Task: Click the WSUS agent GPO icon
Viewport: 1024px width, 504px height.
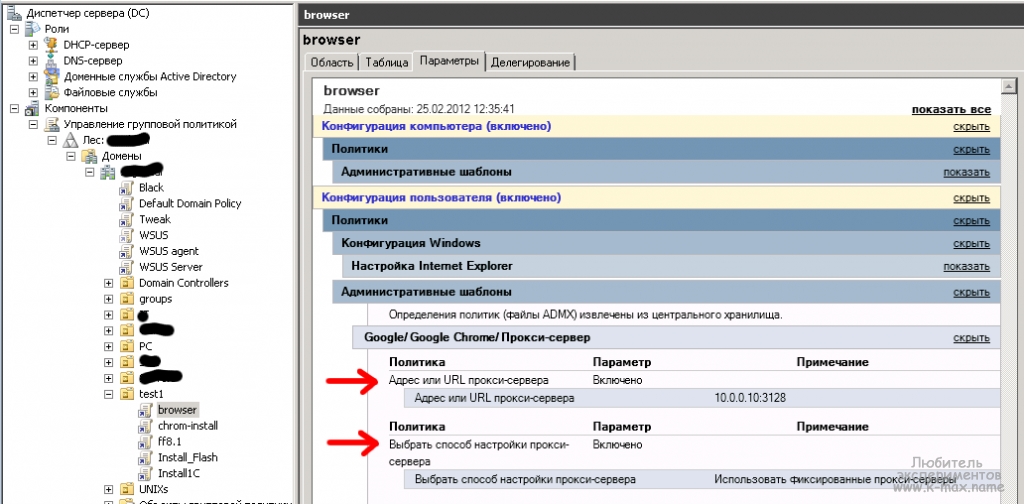Action: (127, 251)
